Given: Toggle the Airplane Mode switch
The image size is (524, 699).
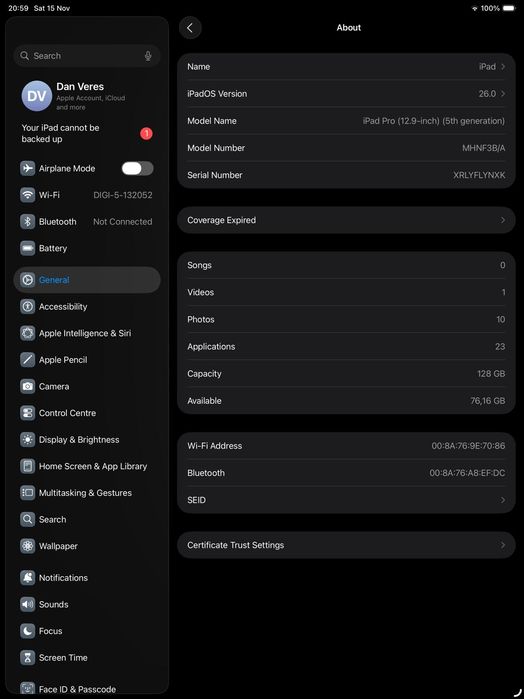Looking at the screenshot, I should pos(137,169).
